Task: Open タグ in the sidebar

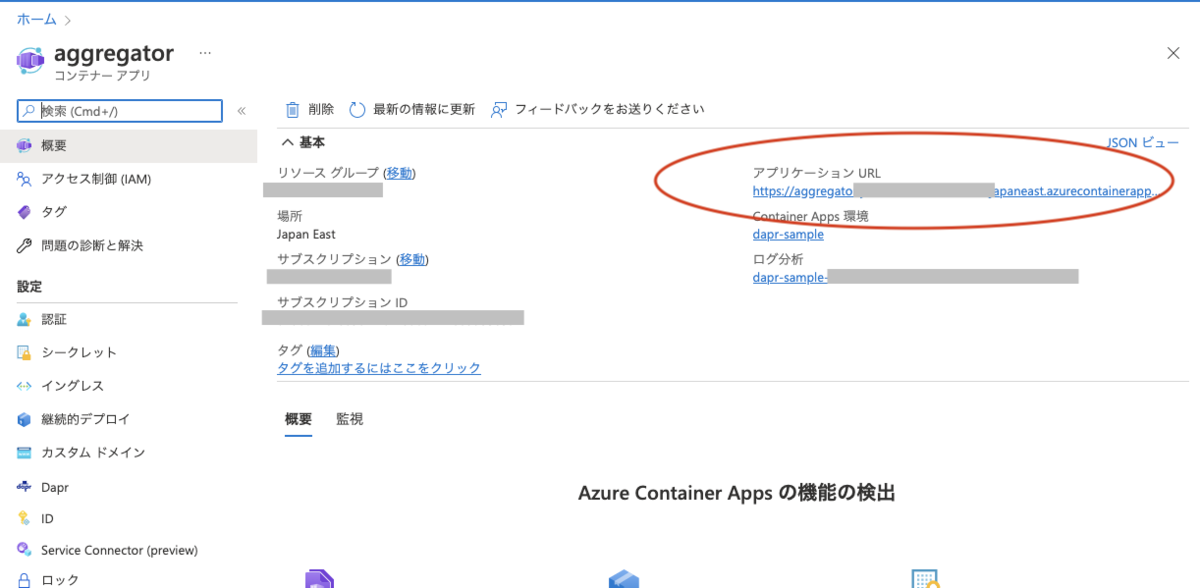Action: (x=54, y=212)
